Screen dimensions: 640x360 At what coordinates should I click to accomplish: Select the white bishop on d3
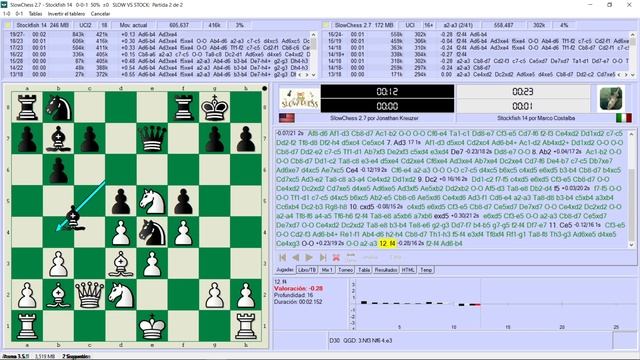click(x=121, y=264)
